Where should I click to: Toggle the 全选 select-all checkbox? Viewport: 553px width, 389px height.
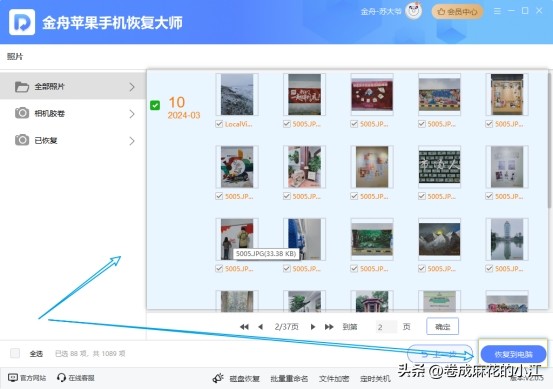click(15, 353)
